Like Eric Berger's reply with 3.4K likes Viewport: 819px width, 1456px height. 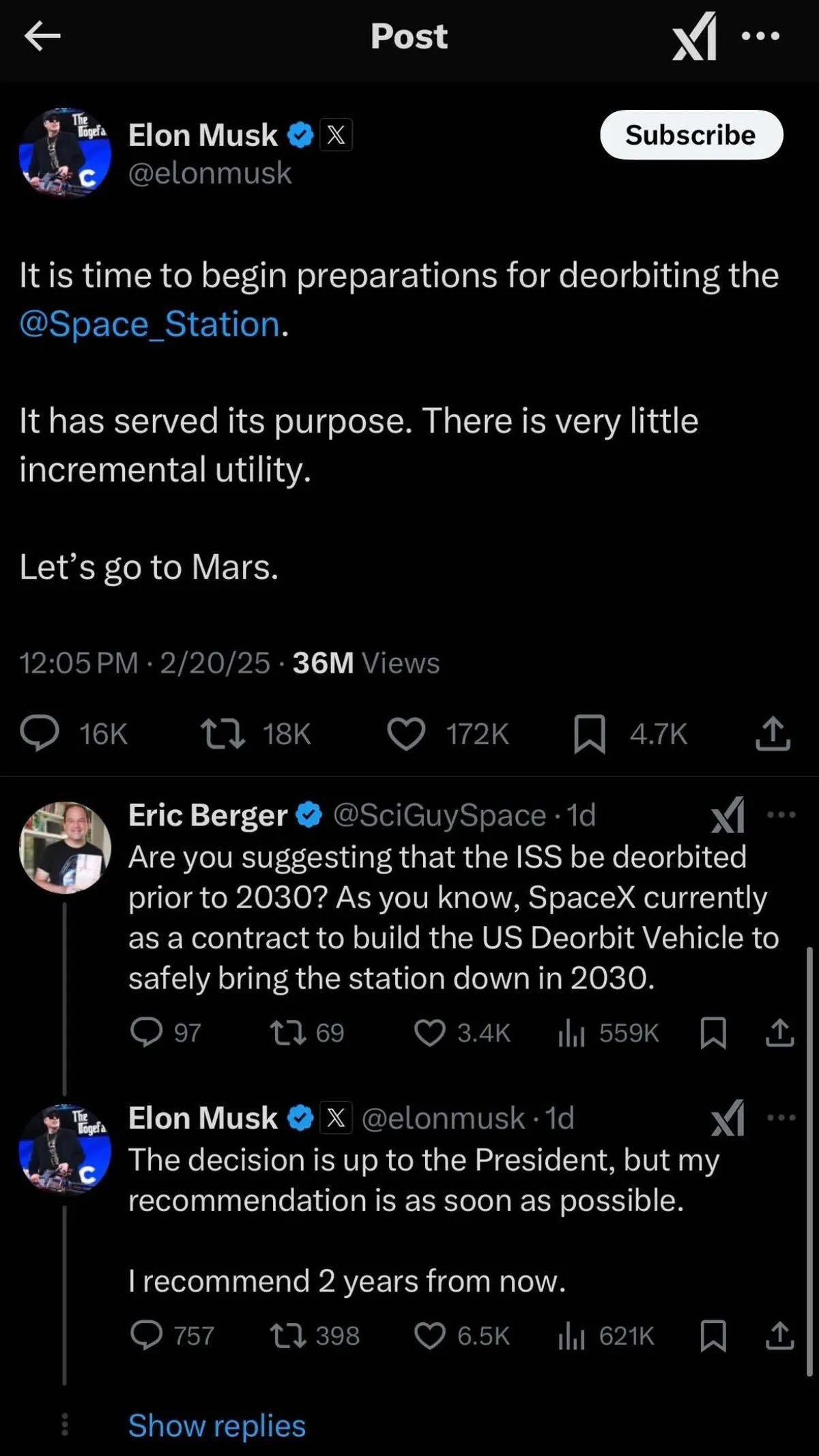pos(430,1033)
